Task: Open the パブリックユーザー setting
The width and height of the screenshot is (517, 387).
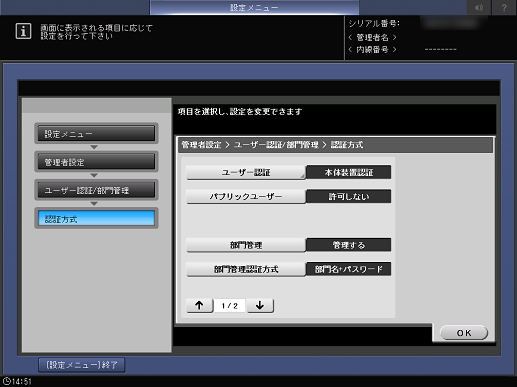Action: pyautogui.click(x=246, y=196)
